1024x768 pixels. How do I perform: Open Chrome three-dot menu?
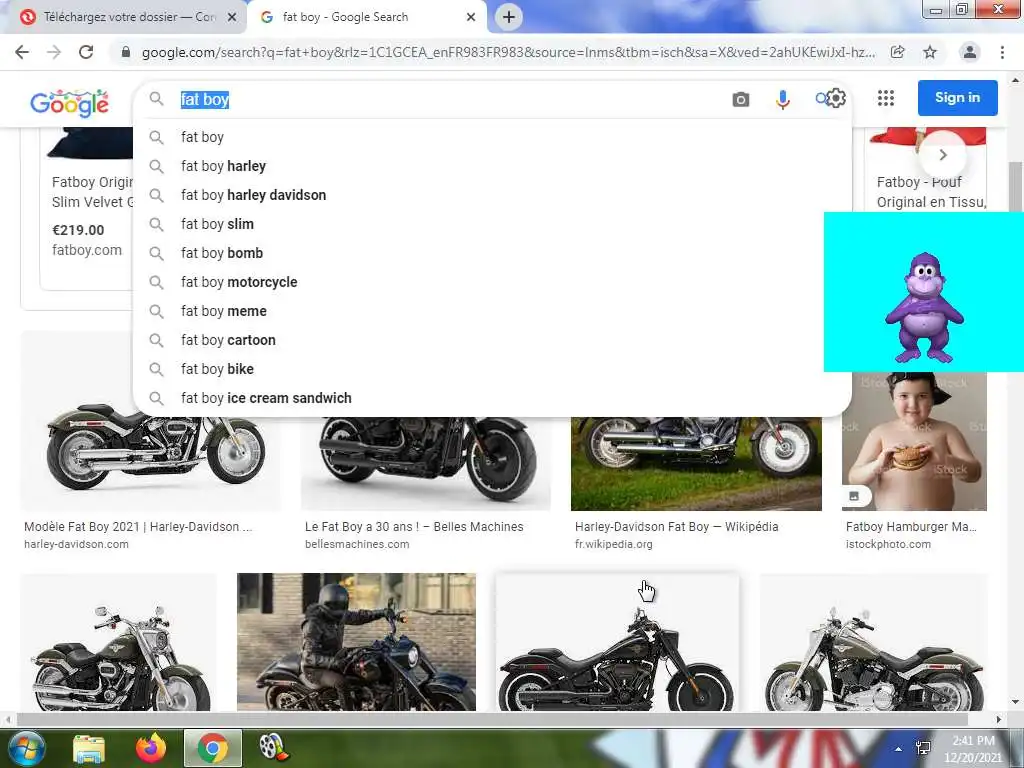[1002, 52]
